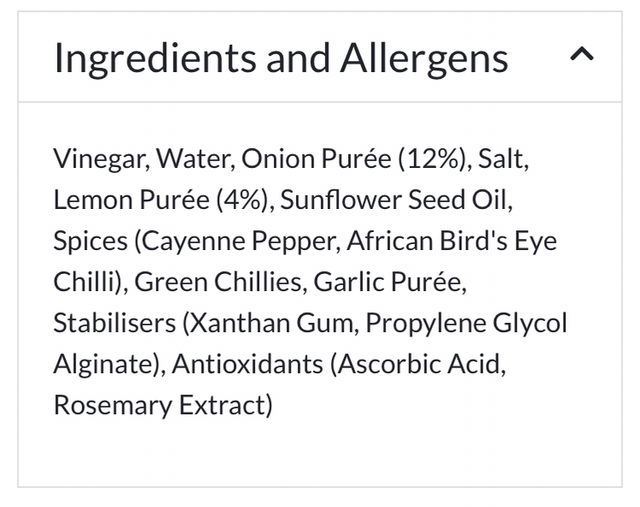Click the Sunflower Seed Oil ingredient
This screenshot has width=640, height=507.
(396, 200)
